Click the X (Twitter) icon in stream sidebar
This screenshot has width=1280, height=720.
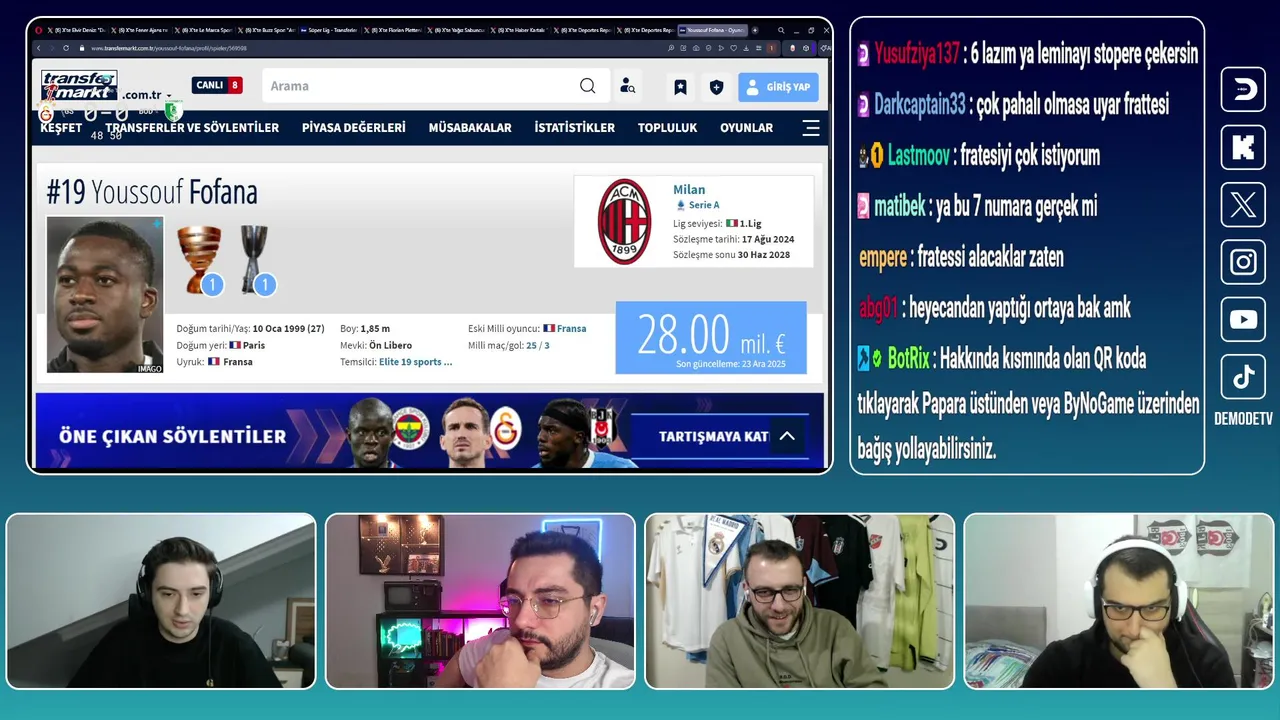1243,205
